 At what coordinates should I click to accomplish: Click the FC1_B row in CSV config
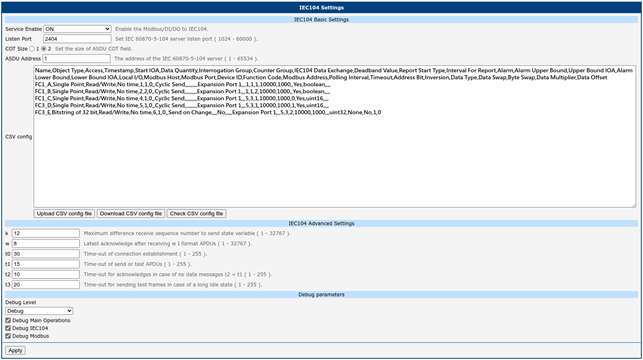click(182, 91)
